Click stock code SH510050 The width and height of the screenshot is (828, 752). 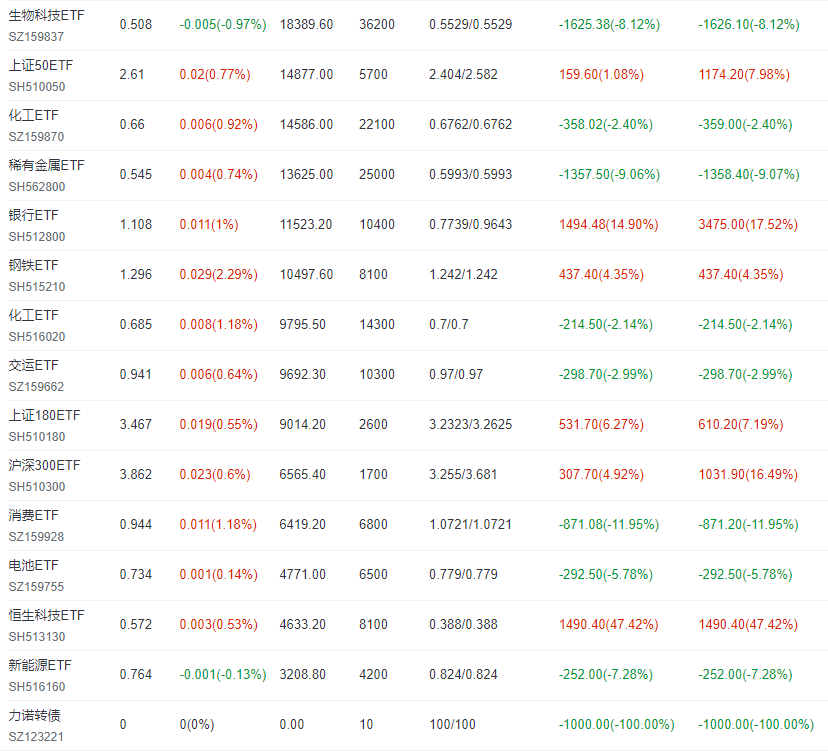[37, 87]
